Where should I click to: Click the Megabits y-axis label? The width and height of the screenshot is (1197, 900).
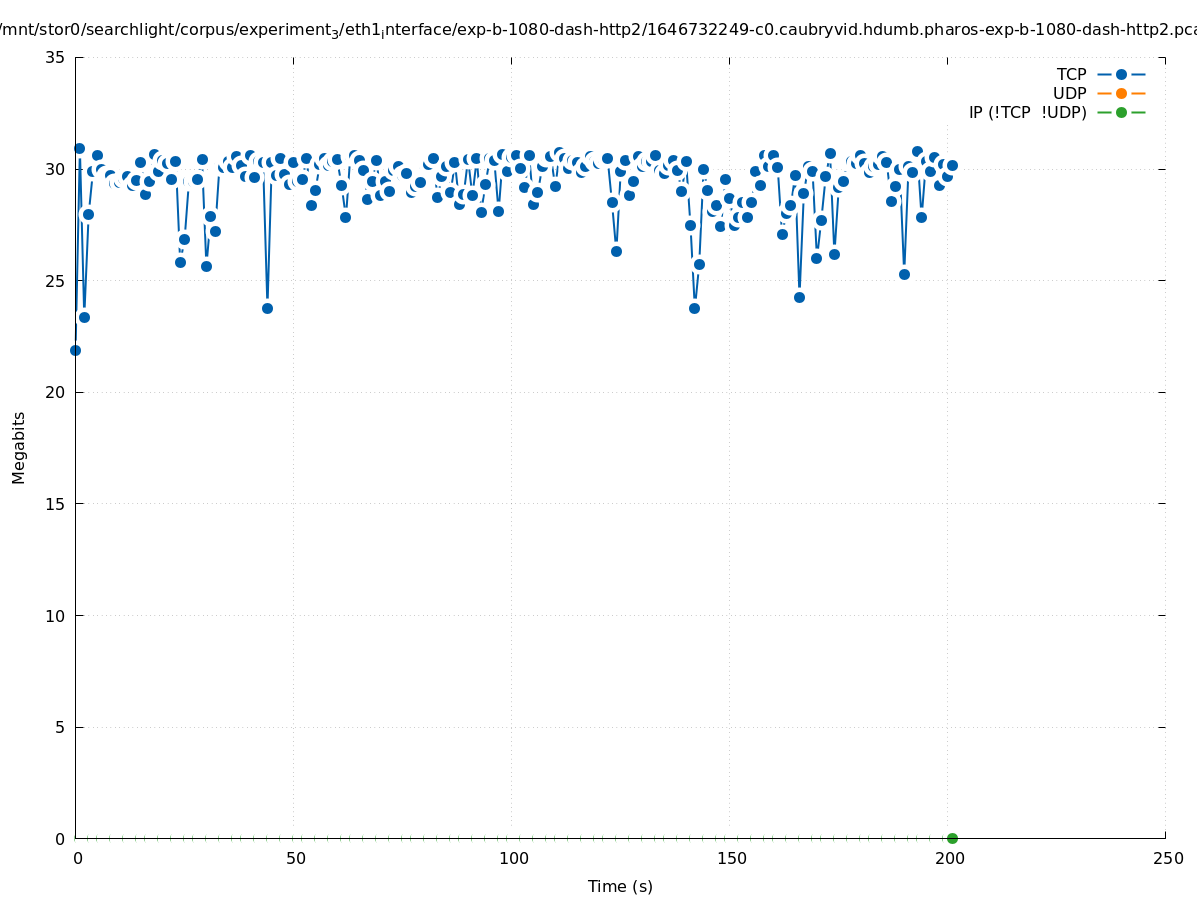(19, 447)
